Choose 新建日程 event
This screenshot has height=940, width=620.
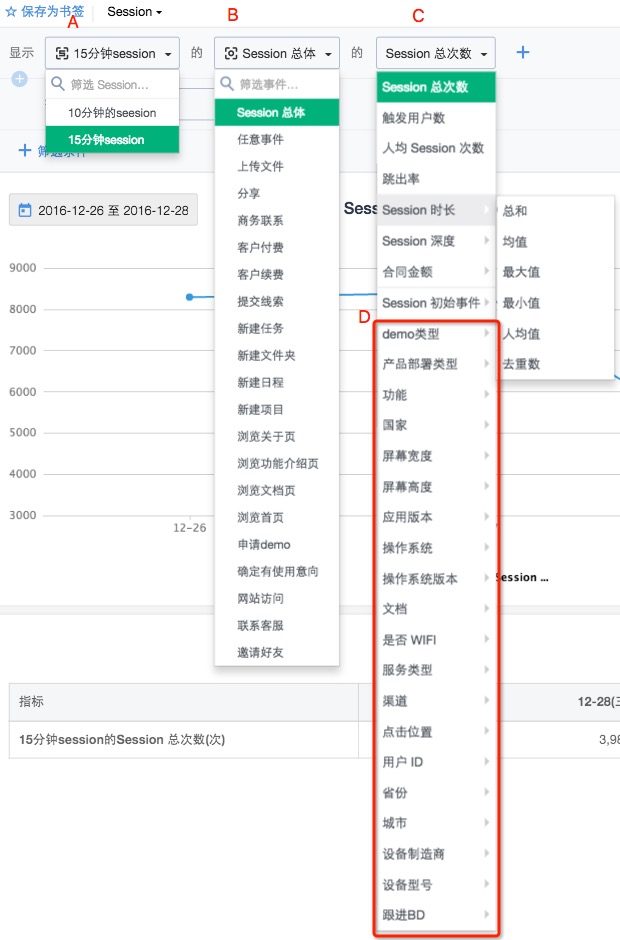point(277,382)
